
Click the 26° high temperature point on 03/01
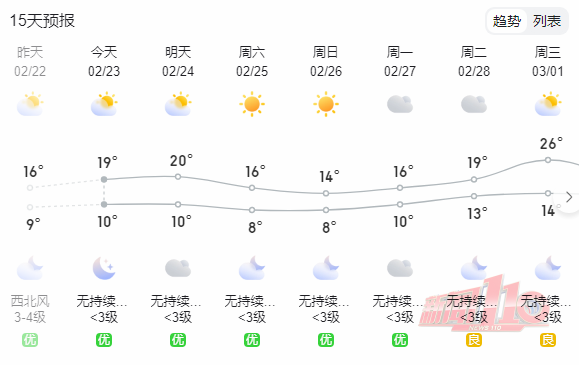(548, 160)
